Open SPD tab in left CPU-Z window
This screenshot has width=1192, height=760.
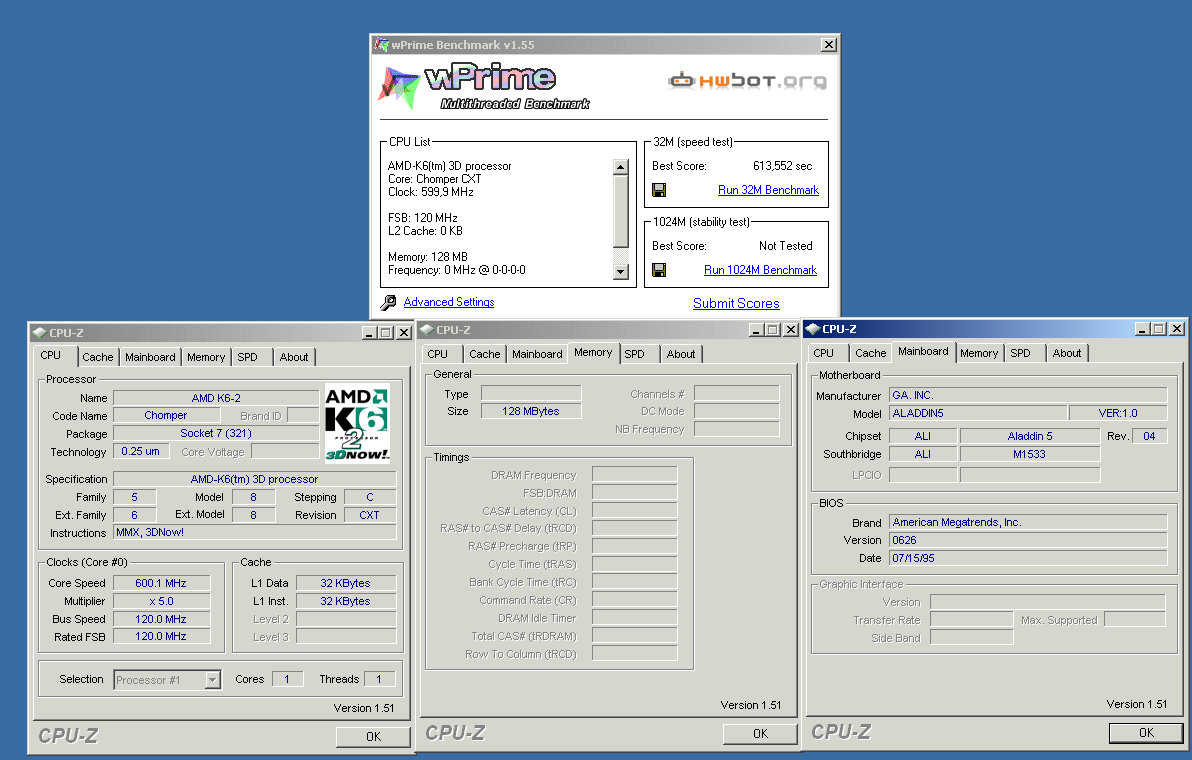247,357
